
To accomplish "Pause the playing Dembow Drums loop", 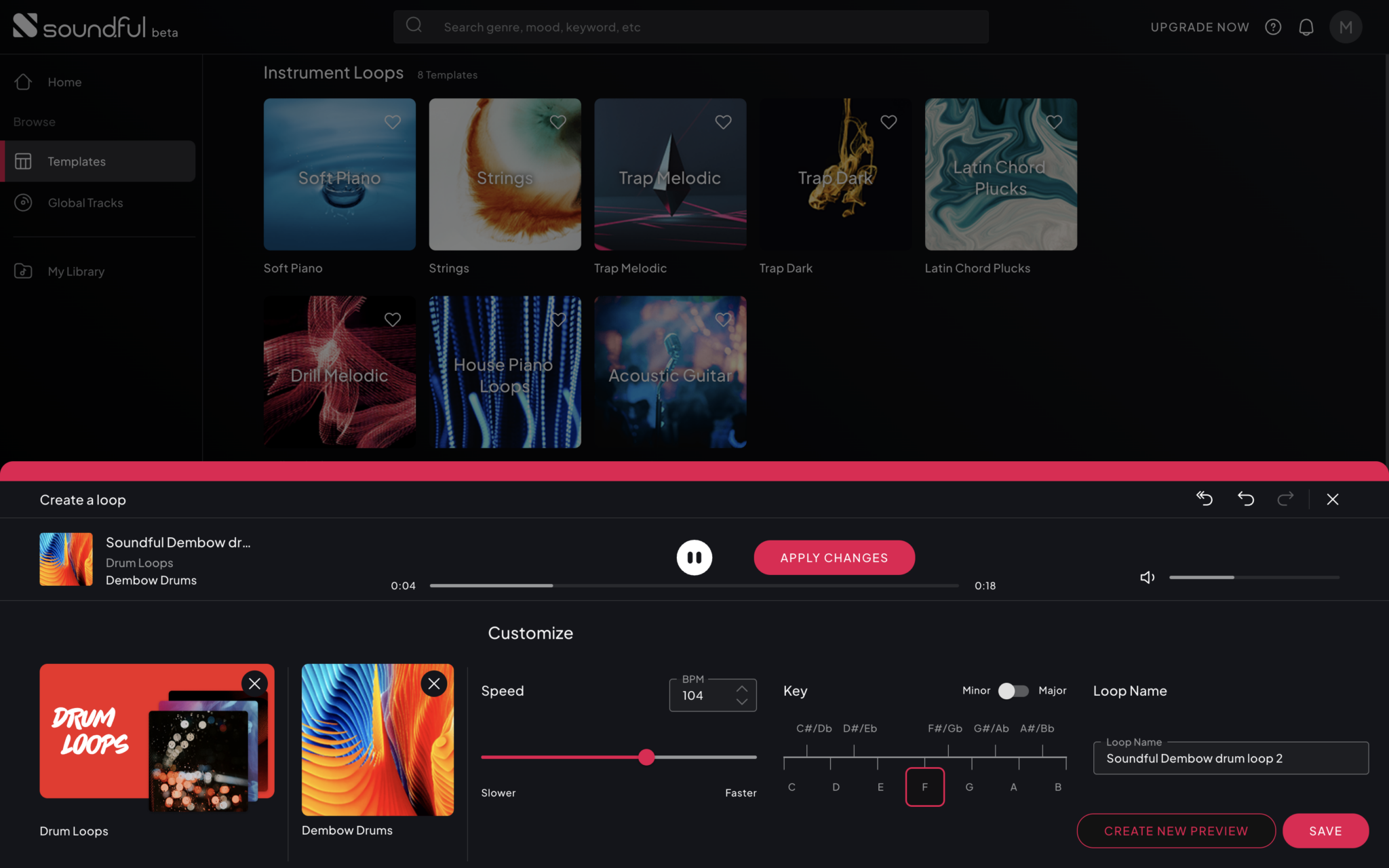I will coord(694,557).
